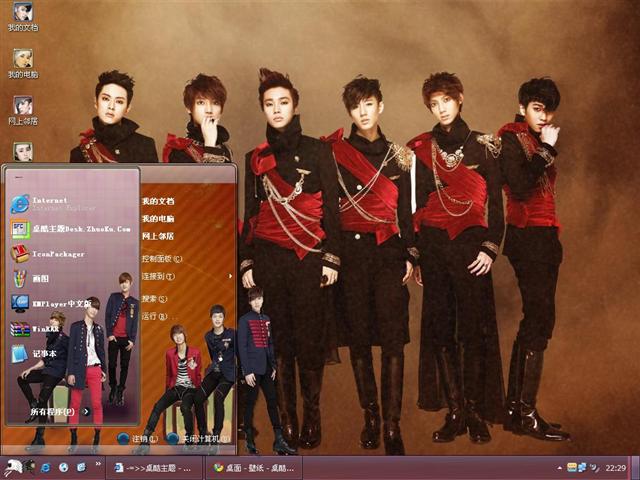Viewport: 640px width, 480px height.
Task: Open the 我的文档 desktop icon
Action: click(23, 16)
